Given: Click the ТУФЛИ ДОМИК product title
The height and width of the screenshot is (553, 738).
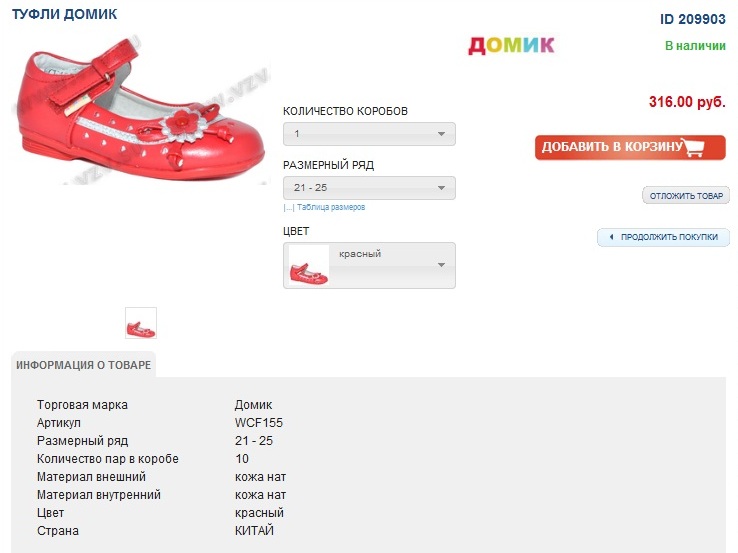Looking at the screenshot, I should [x=64, y=15].
